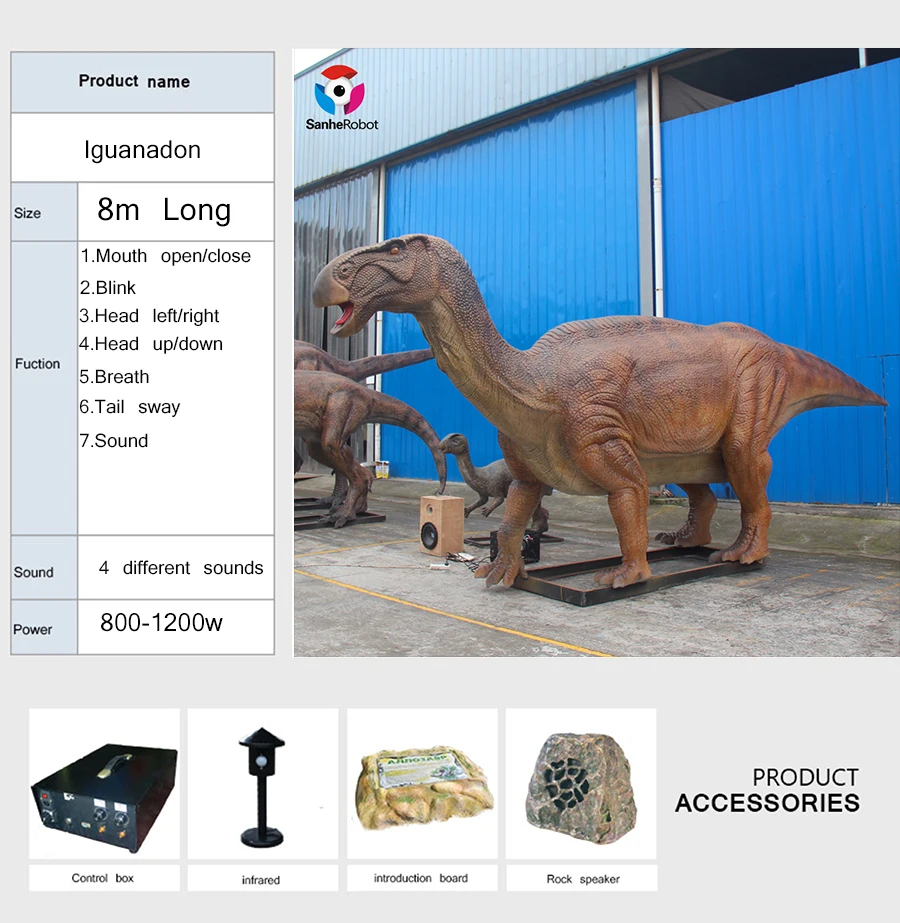Open the Rock speaker accessory image
The image size is (900, 923).
pyautogui.click(x=580, y=784)
